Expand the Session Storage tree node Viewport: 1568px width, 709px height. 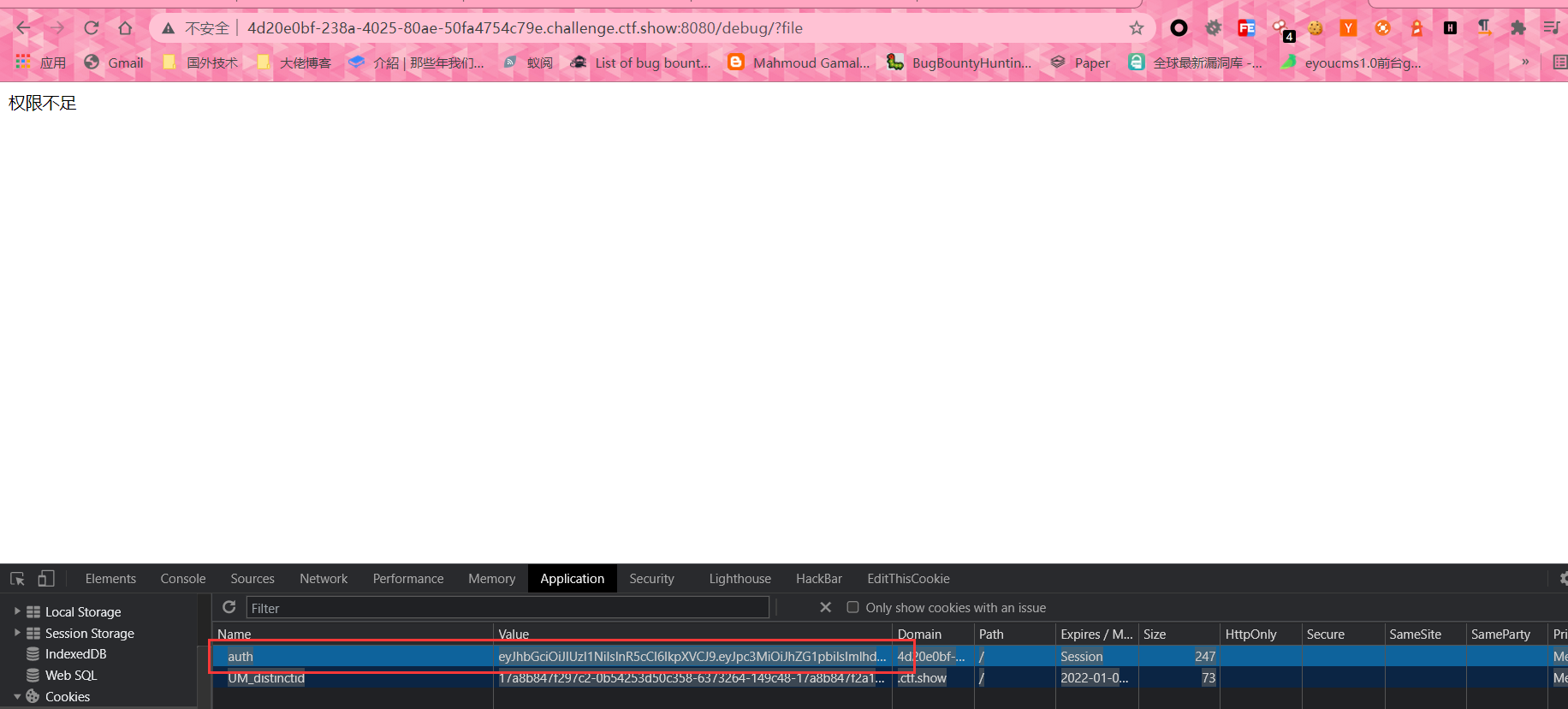(x=17, y=633)
